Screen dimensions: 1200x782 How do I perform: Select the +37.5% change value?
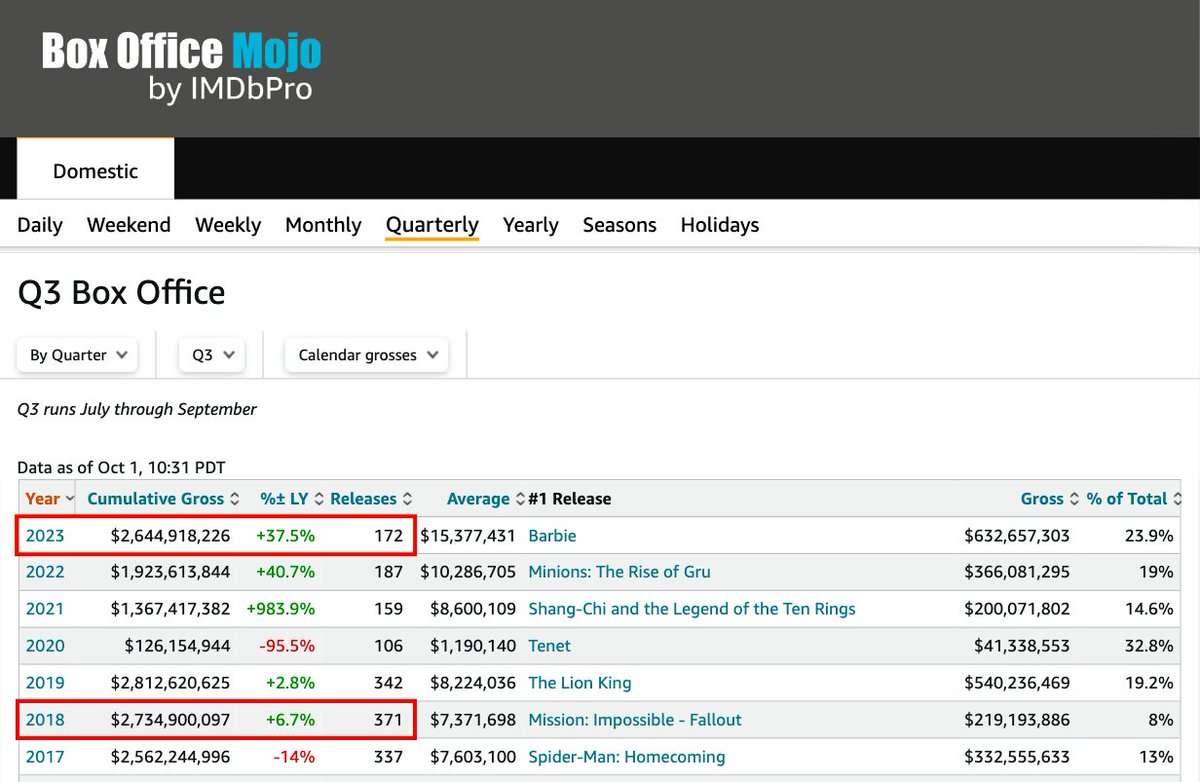point(286,535)
